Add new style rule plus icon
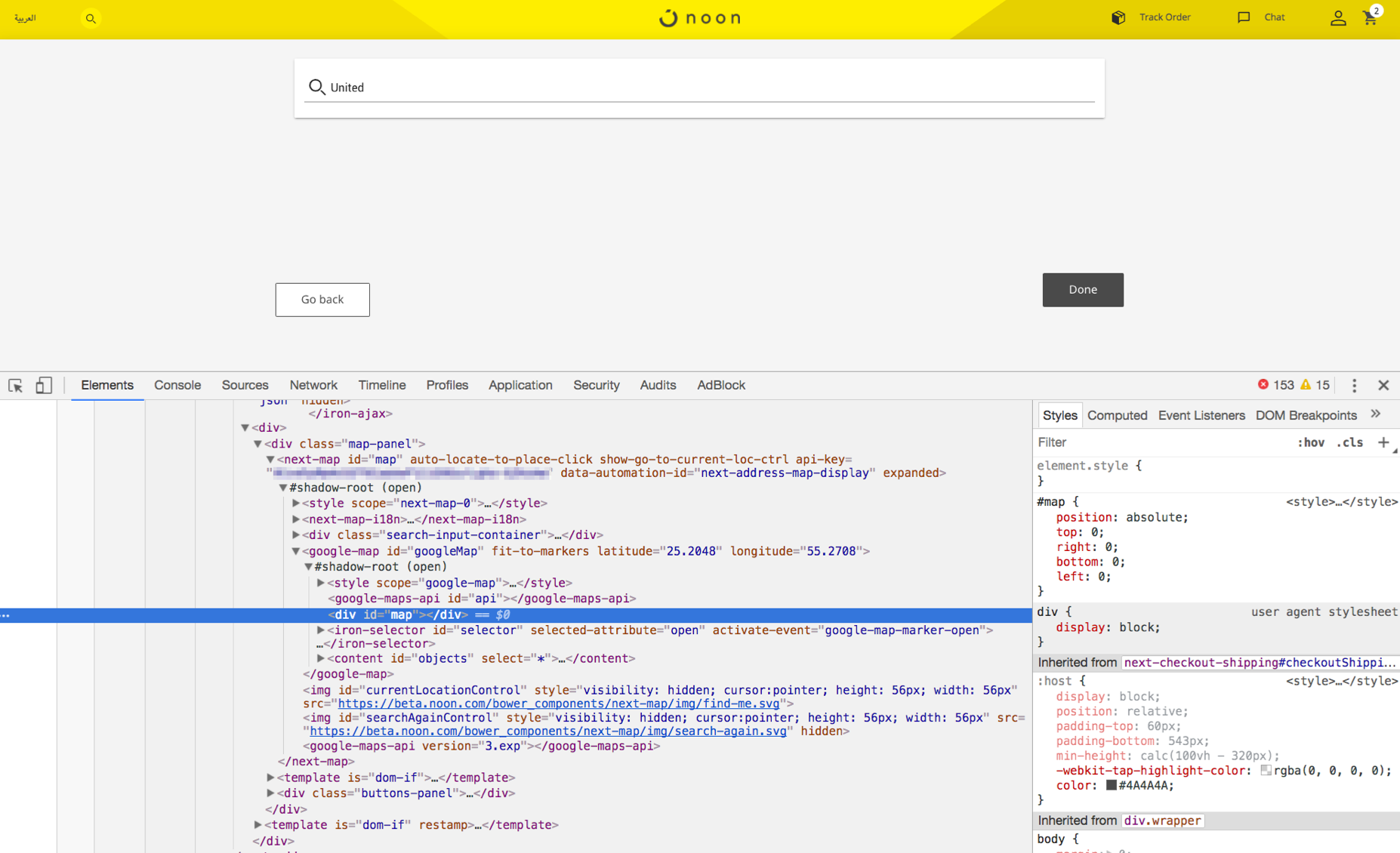Viewport: 1400px width, 853px height. tap(1383, 442)
